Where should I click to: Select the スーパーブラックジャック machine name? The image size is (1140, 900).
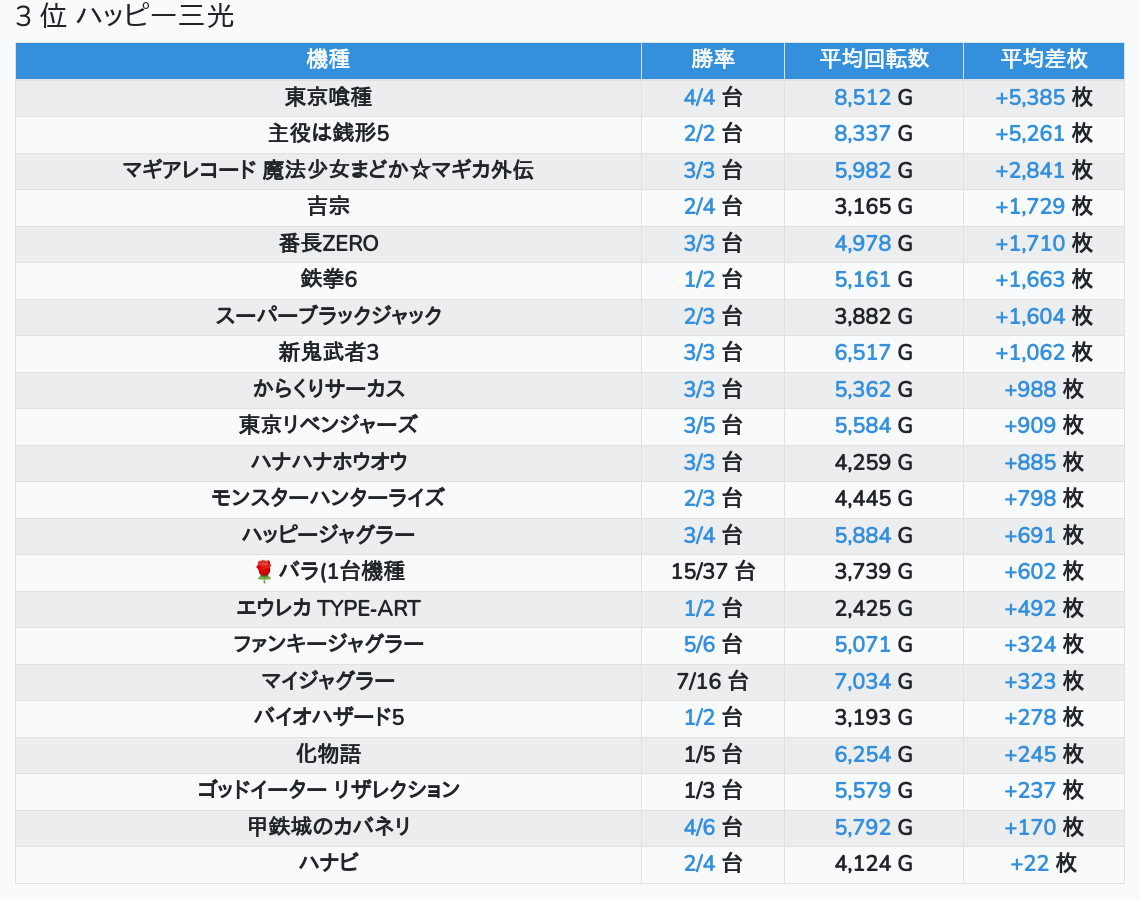point(328,316)
